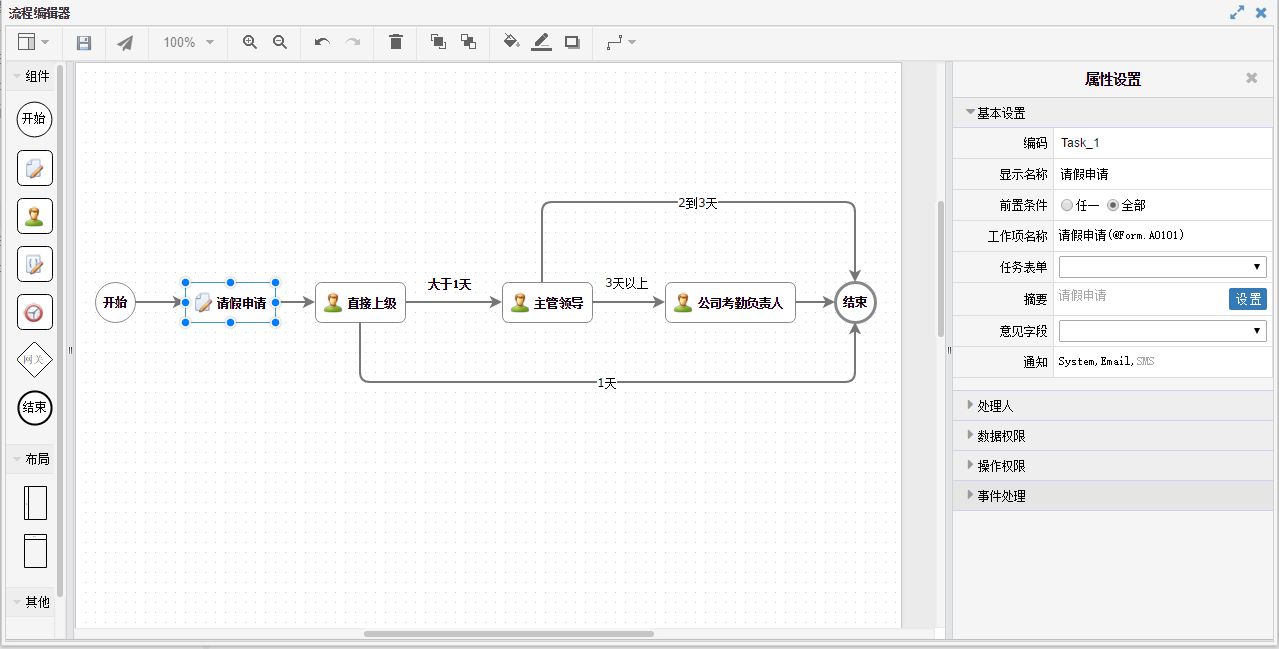This screenshot has width=1279, height=649.
Task: Click the save icon in toolbar
Action: [x=84, y=43]
